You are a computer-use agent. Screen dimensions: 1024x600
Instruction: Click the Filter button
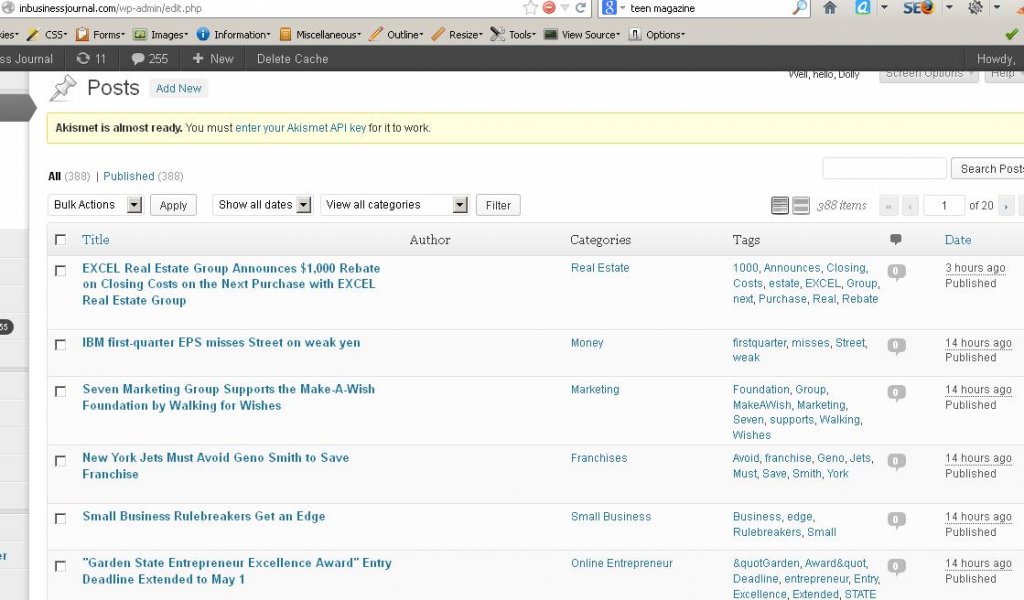498,205
